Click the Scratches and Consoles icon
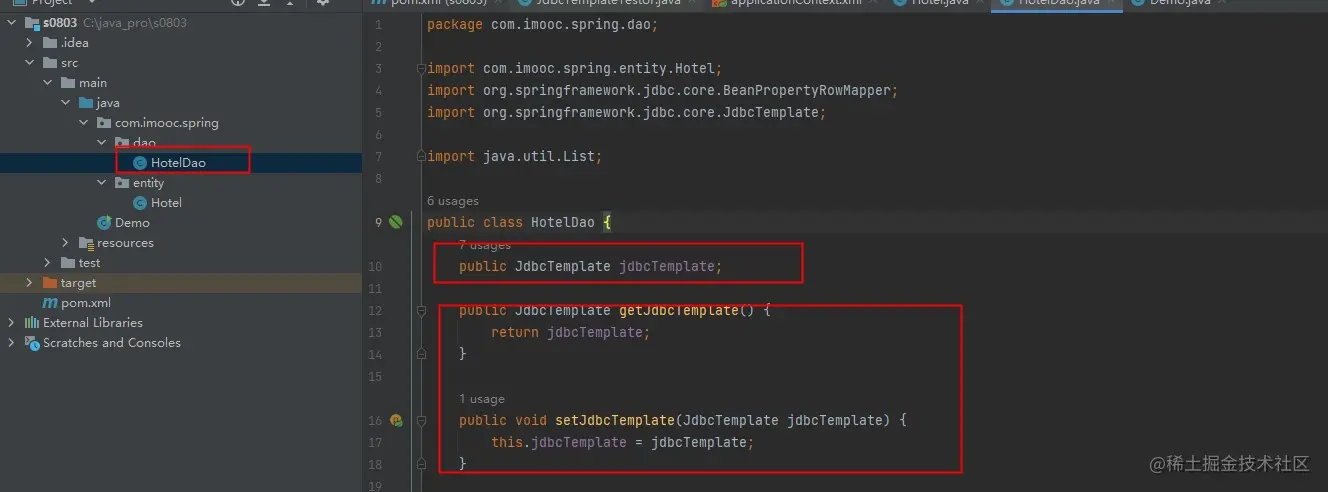The height and width of the screenshot is (492, 1328). 32,343
